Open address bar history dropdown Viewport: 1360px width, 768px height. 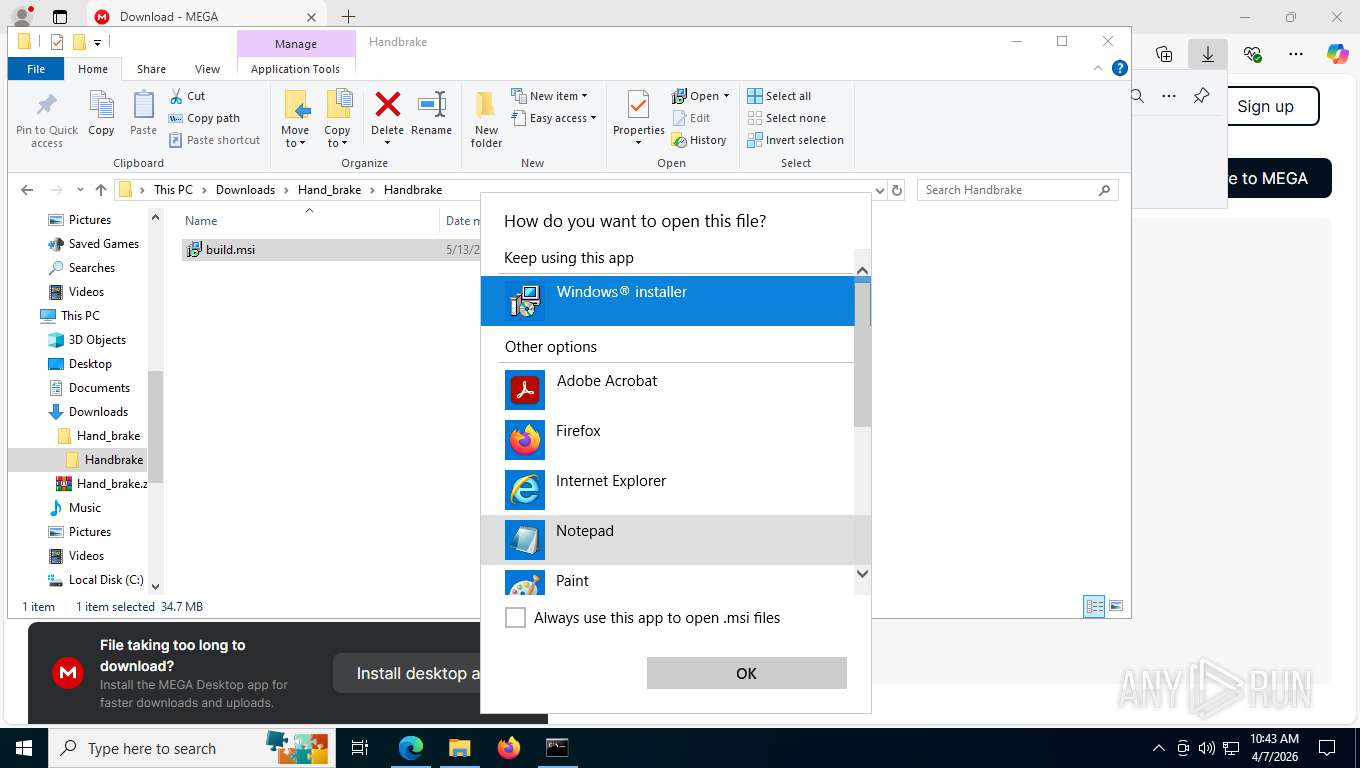(x=880, y=190)
